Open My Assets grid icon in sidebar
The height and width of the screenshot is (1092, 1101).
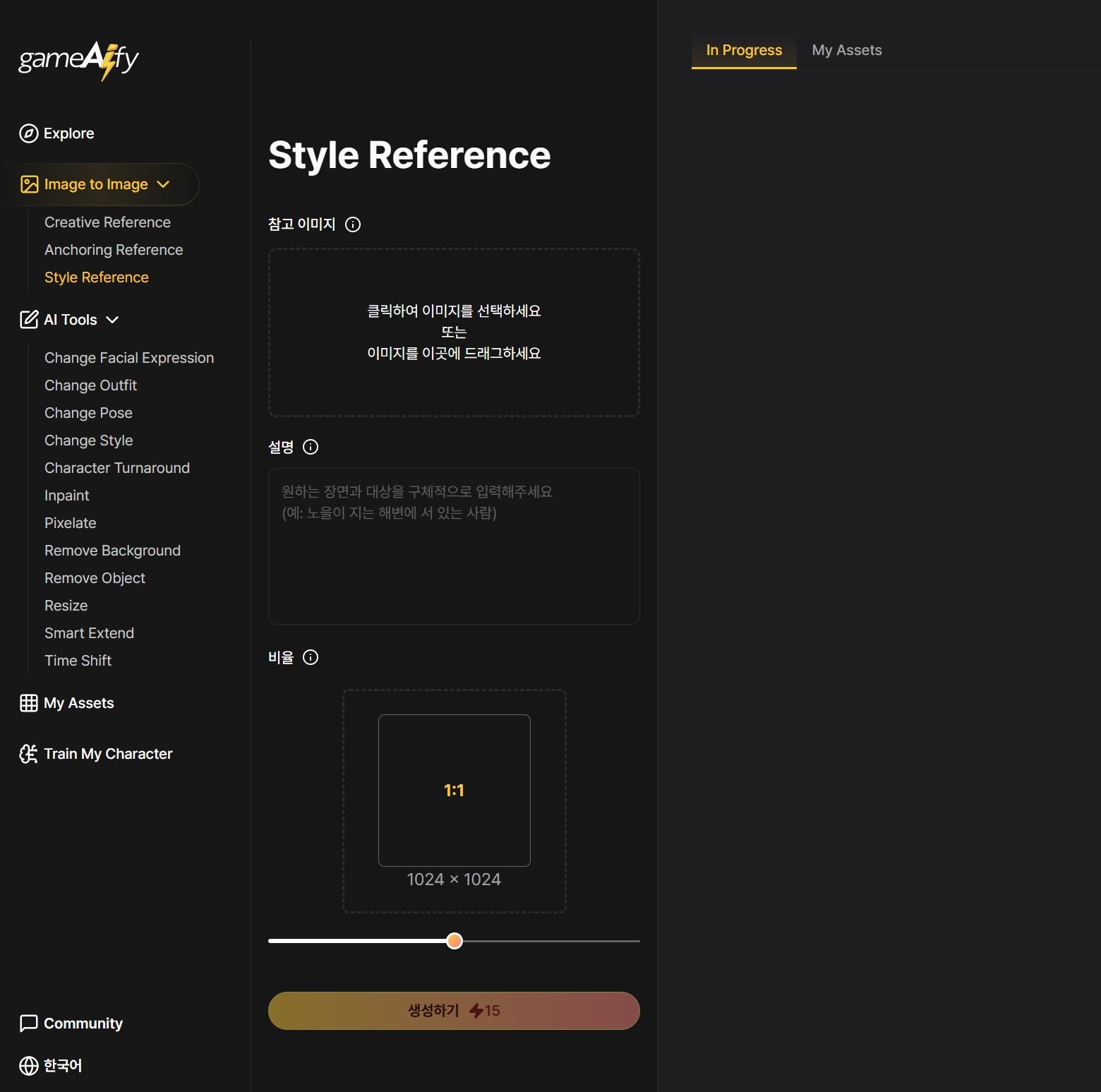[x=29, y=703]
